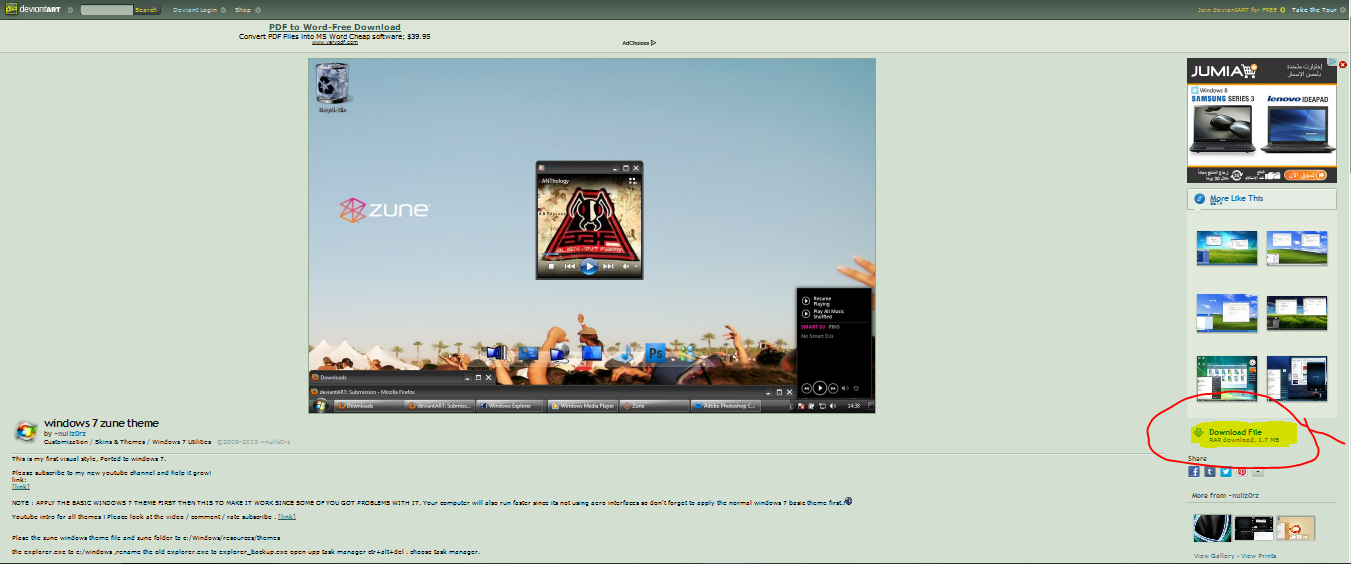Open the extra share options gray icon
This screenshot has height=564, width=1351.
1258,472
